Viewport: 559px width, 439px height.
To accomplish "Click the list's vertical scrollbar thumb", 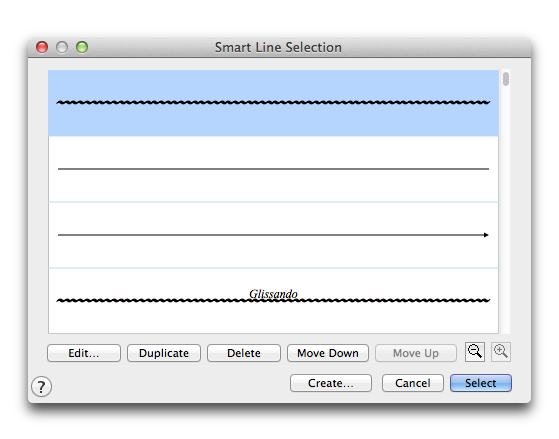I will (506, 79).
